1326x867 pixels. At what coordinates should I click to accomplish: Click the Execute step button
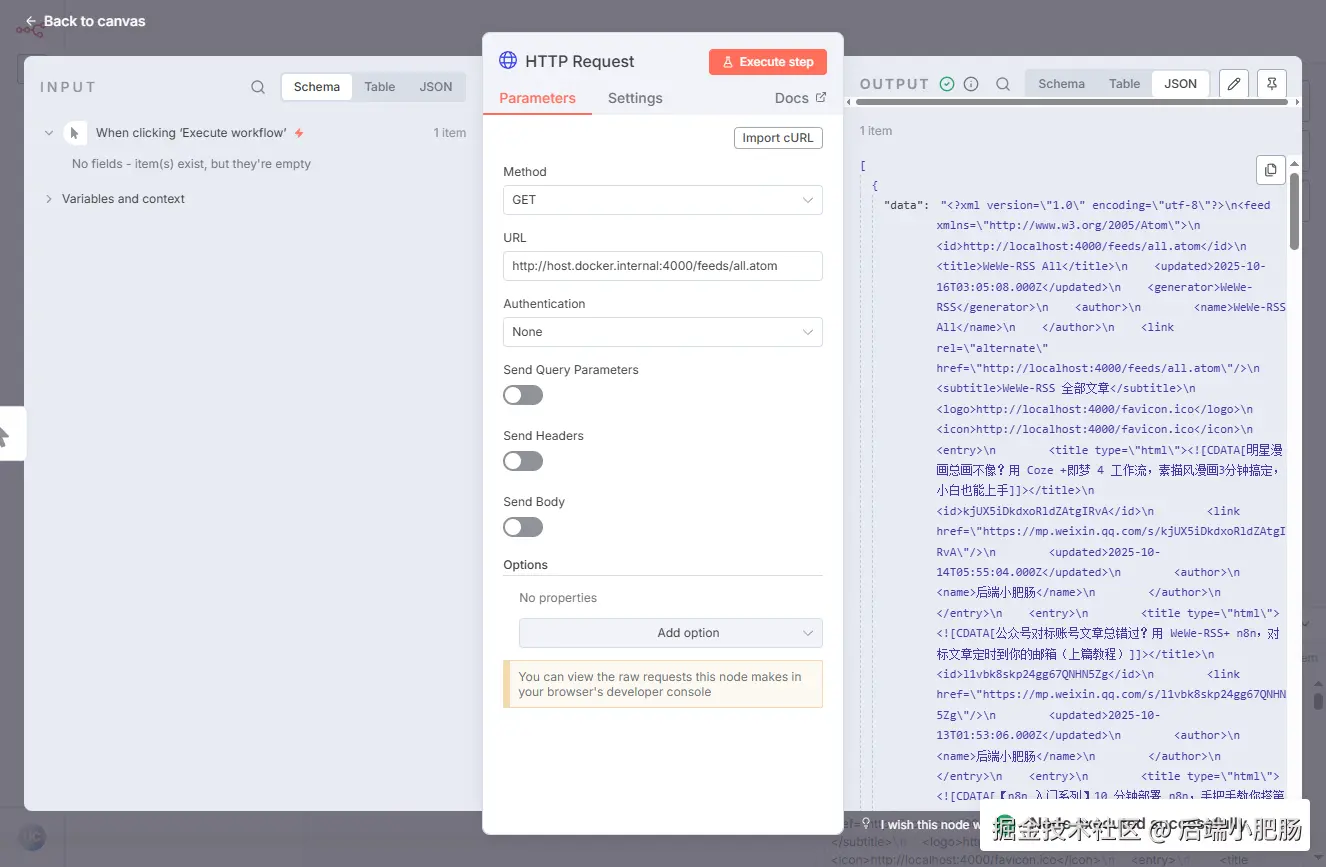768,62
